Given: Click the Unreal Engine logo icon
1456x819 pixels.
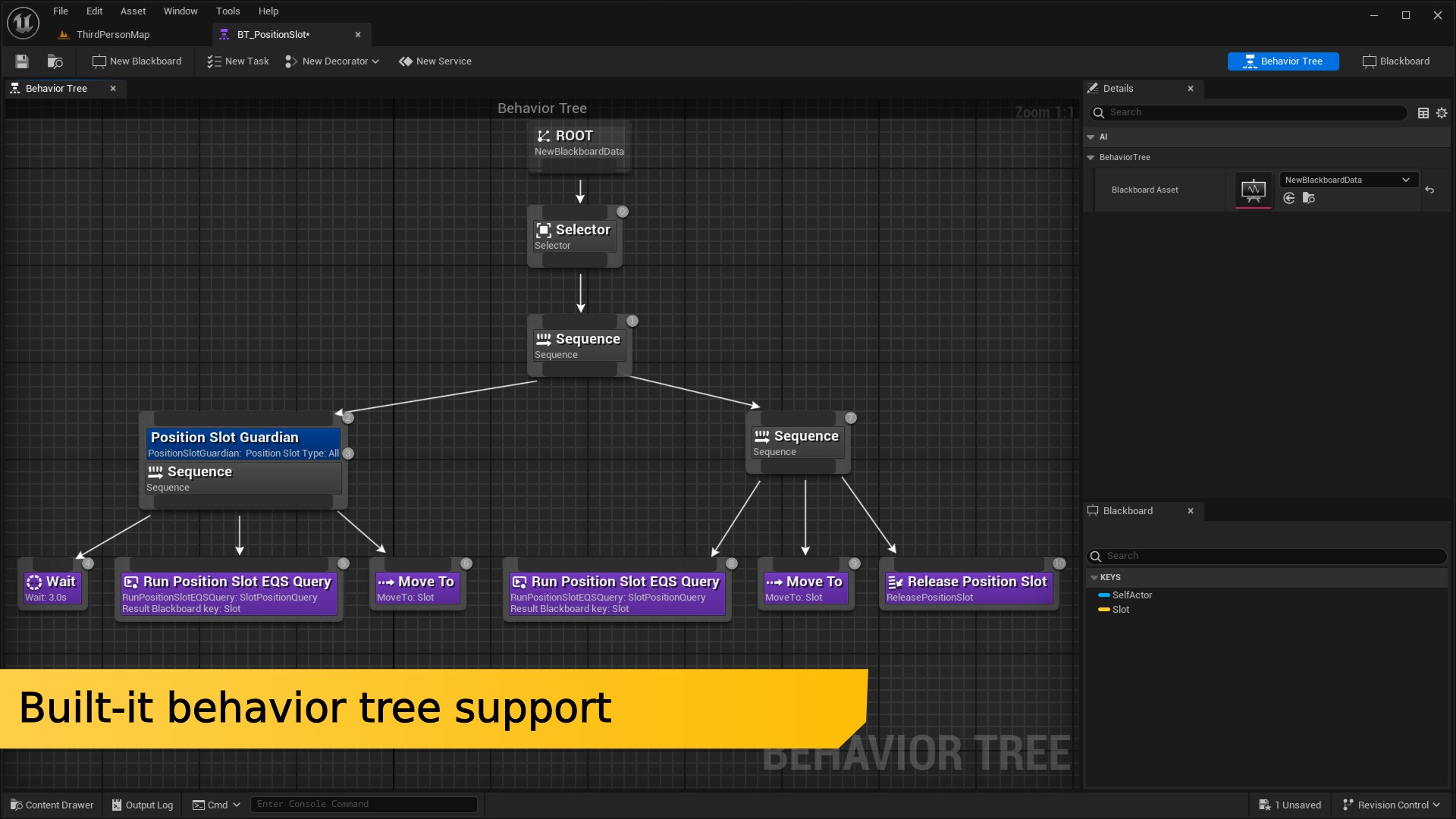Looking at the screenshot, I should [x=23, y=23].
